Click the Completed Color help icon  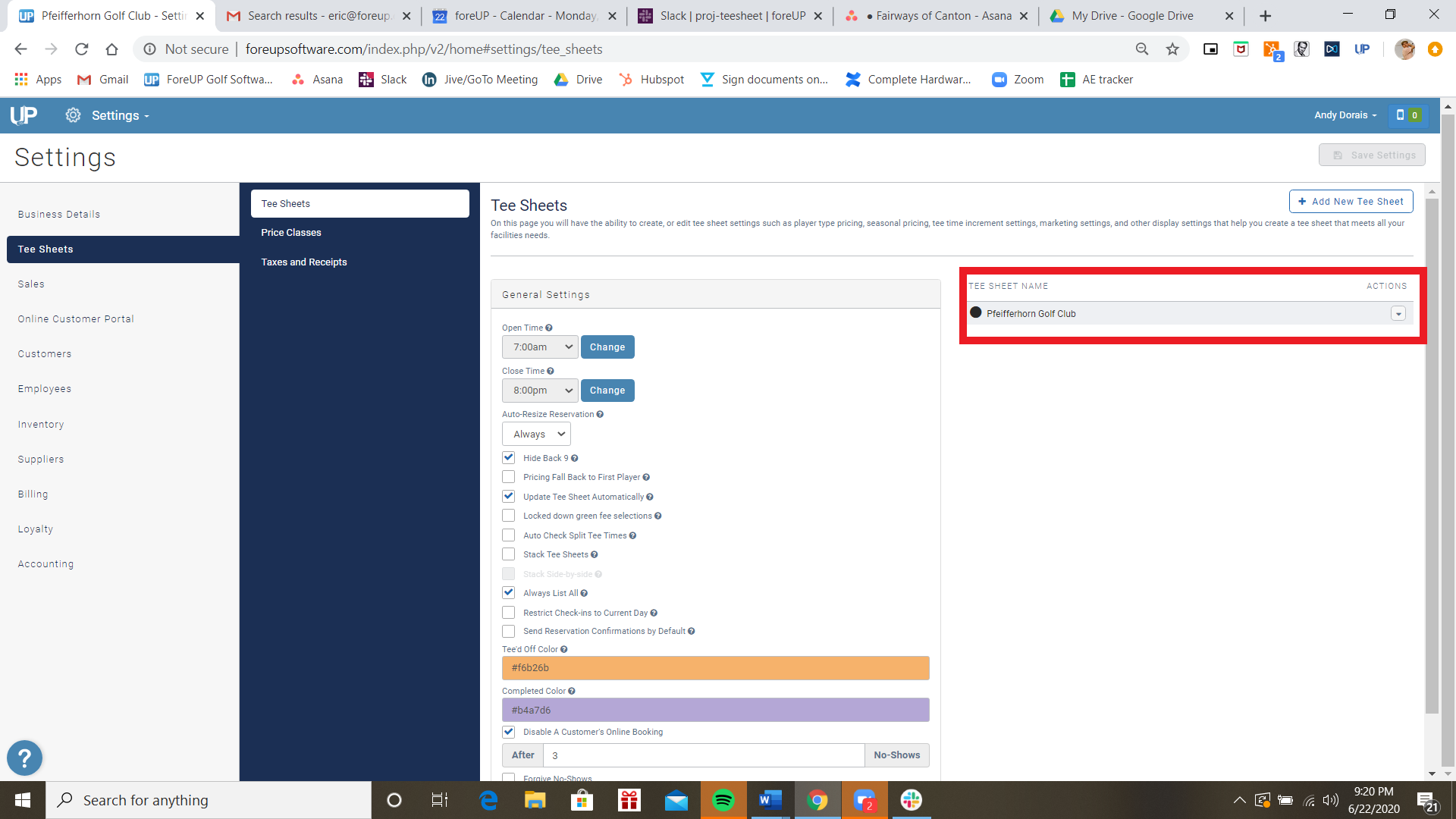click(572, 692)
